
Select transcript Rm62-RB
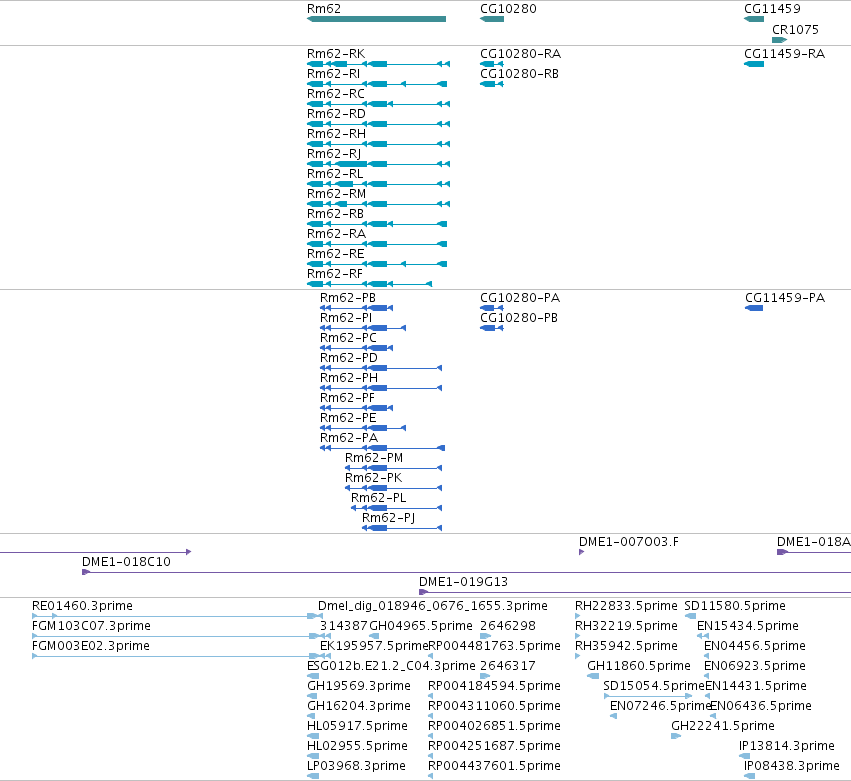click(377, 224)
